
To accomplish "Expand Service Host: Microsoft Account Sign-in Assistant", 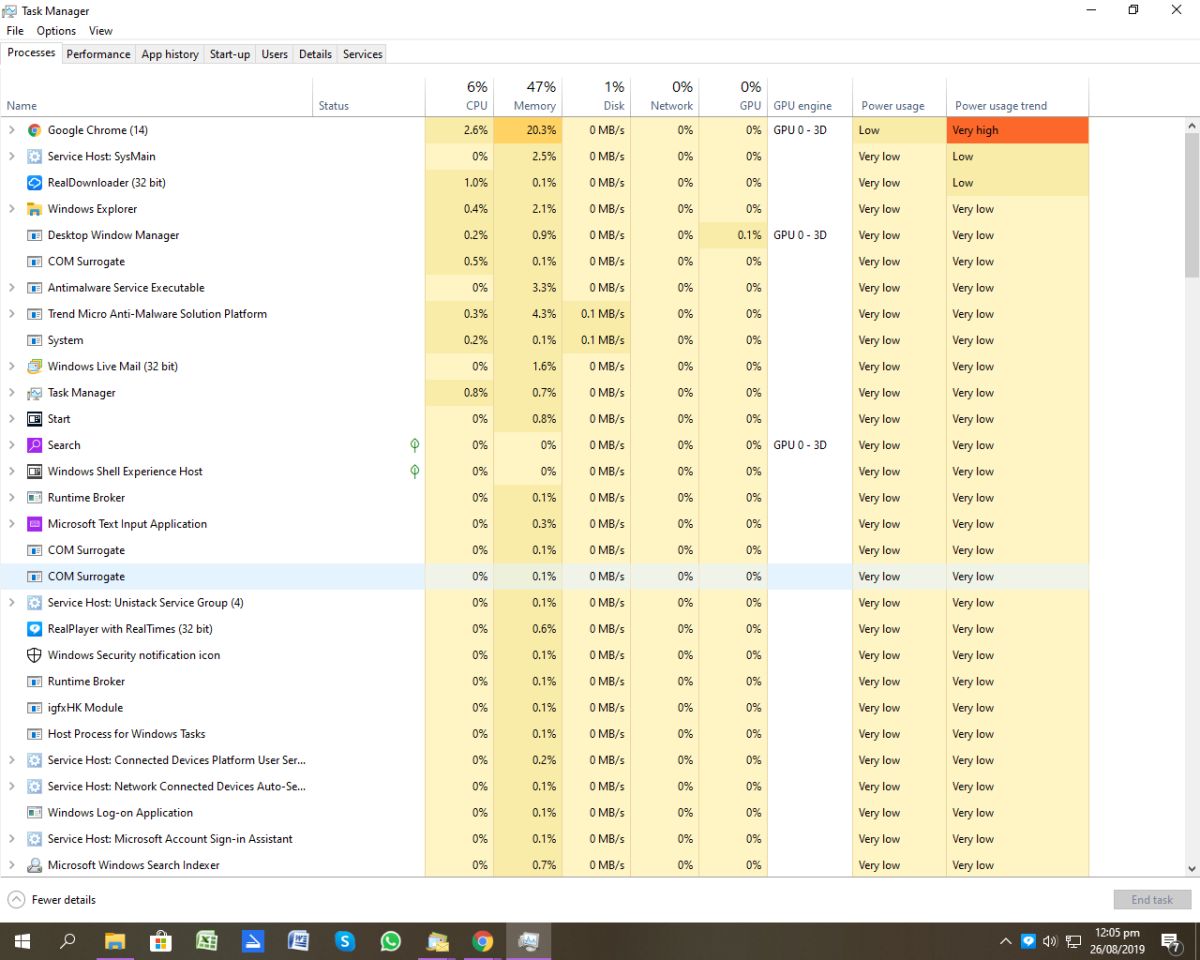I will click(x=12, y=839).
